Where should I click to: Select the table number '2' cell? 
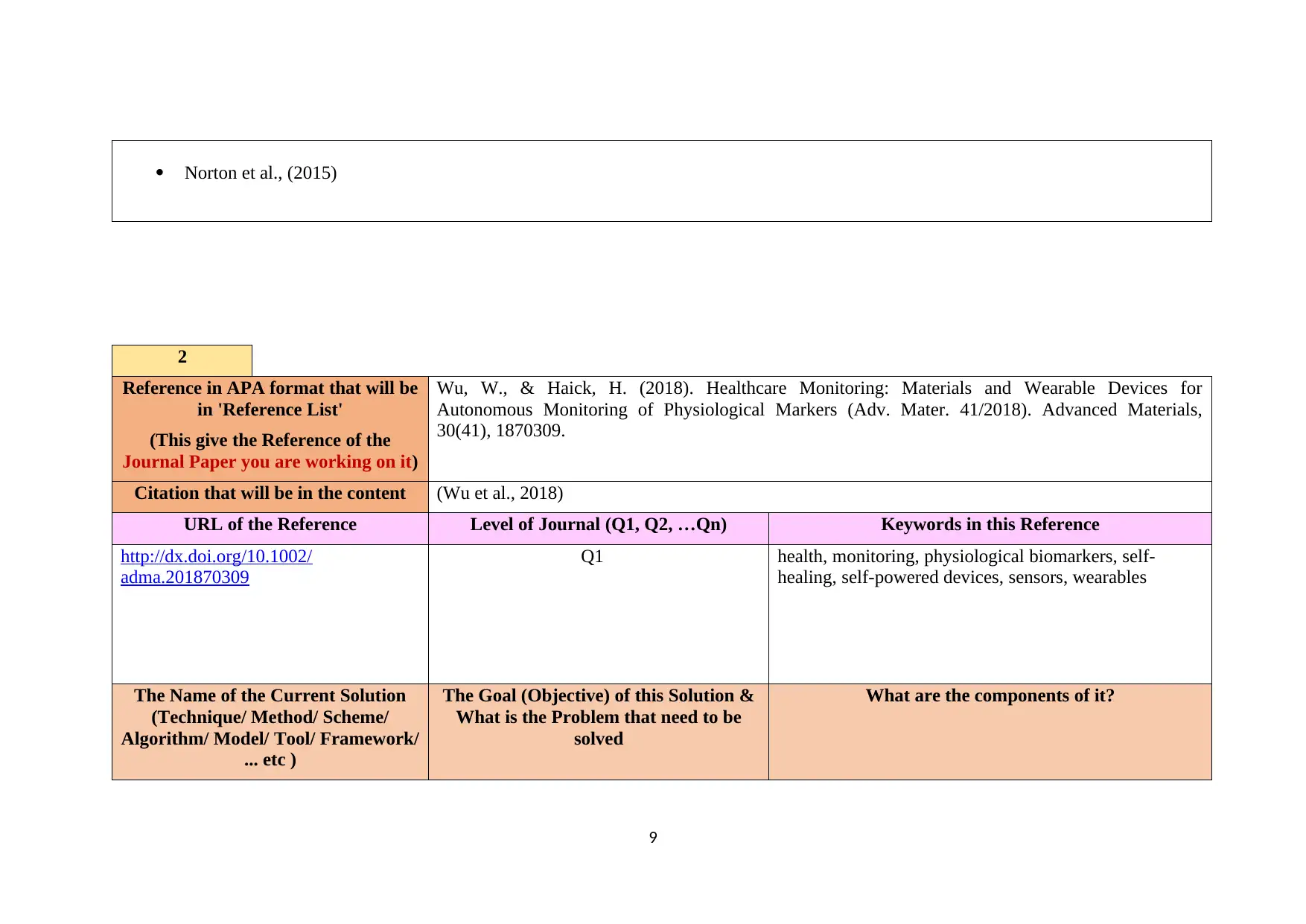182,360
